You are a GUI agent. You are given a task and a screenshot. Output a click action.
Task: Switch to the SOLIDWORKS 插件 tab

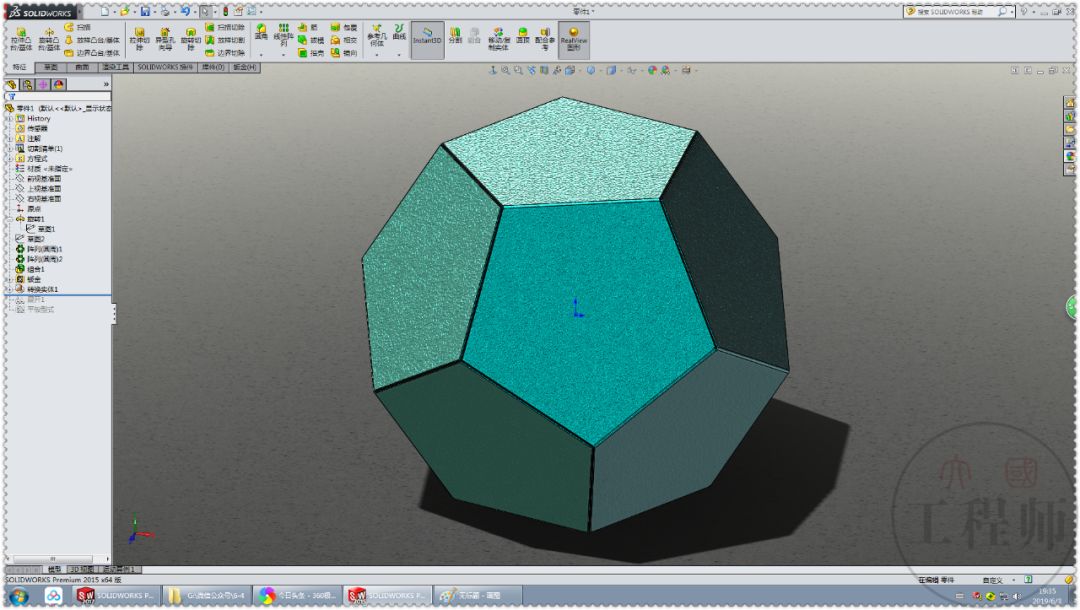[166, 67]
